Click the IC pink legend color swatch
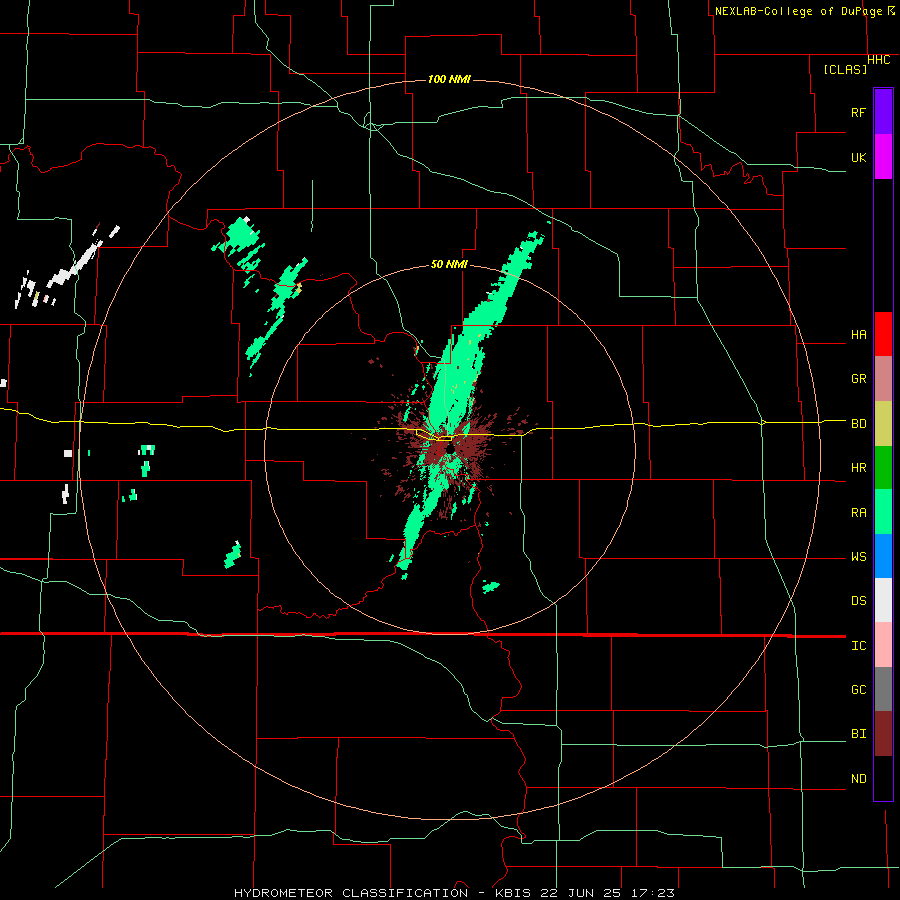Image resolution: width=900 pixels, height=900 pixels. click(x=883, y=645)
